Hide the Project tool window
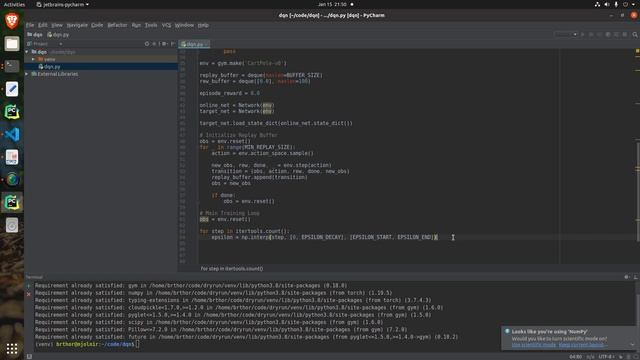The image size is (640, 360). [173, 44]
